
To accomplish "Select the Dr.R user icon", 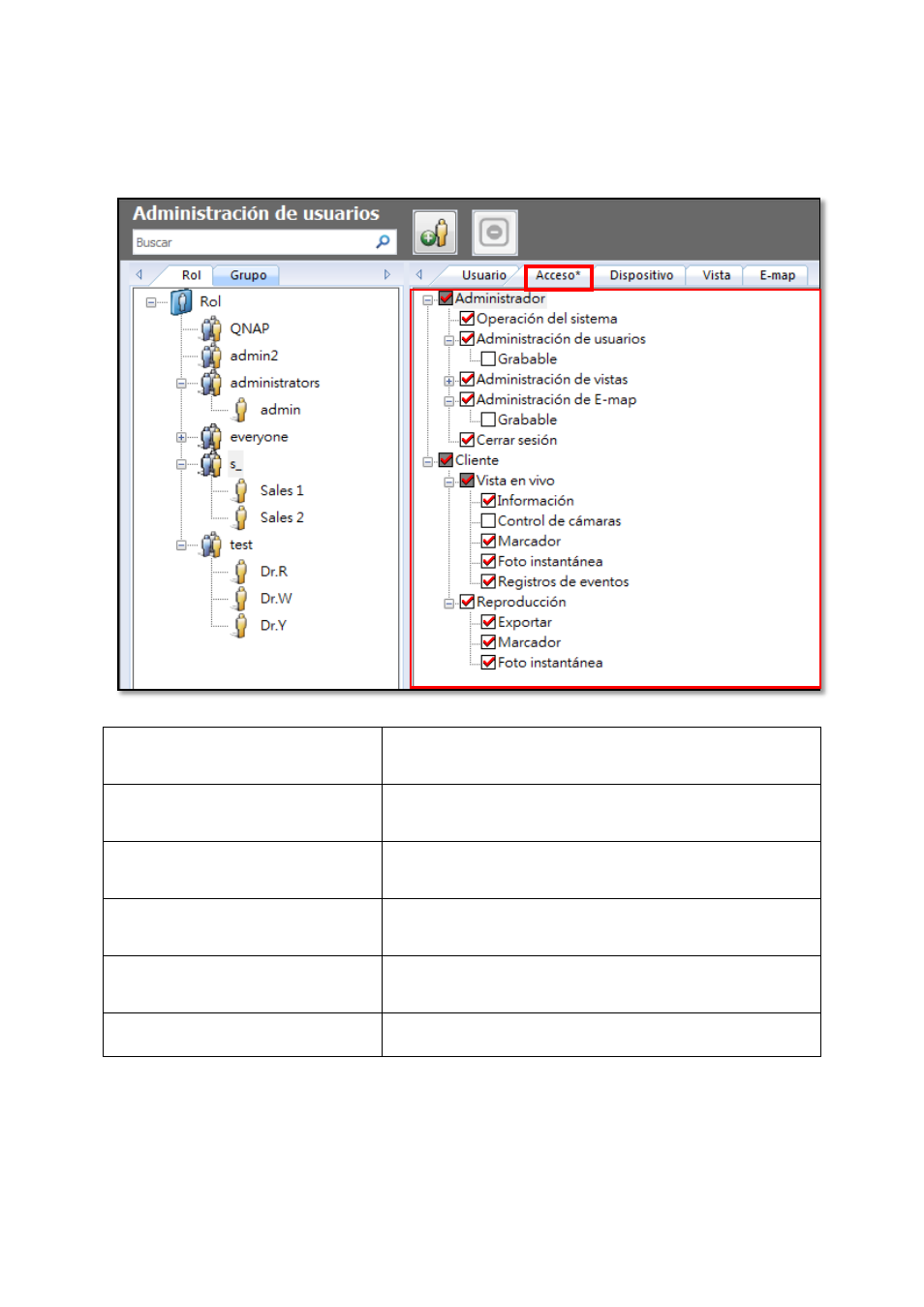I will pyautogui.click(x=241, y=572).
